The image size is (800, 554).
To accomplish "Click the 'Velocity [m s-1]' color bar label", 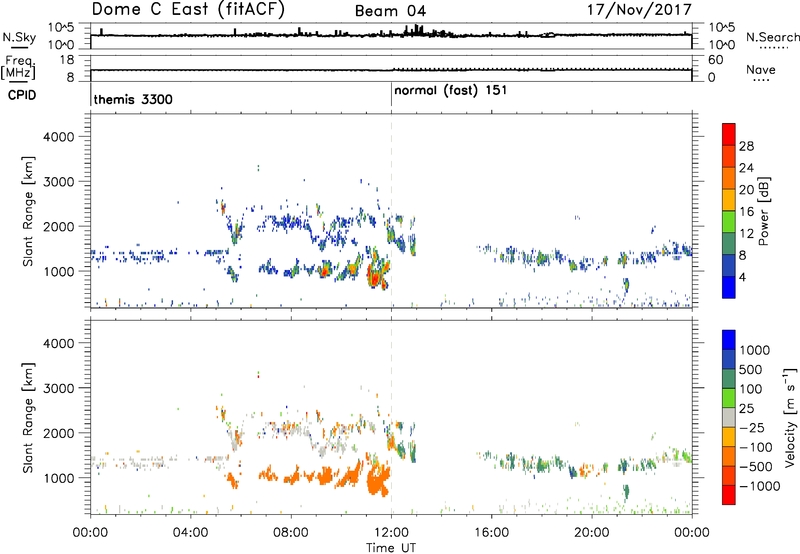I will 790,417.
